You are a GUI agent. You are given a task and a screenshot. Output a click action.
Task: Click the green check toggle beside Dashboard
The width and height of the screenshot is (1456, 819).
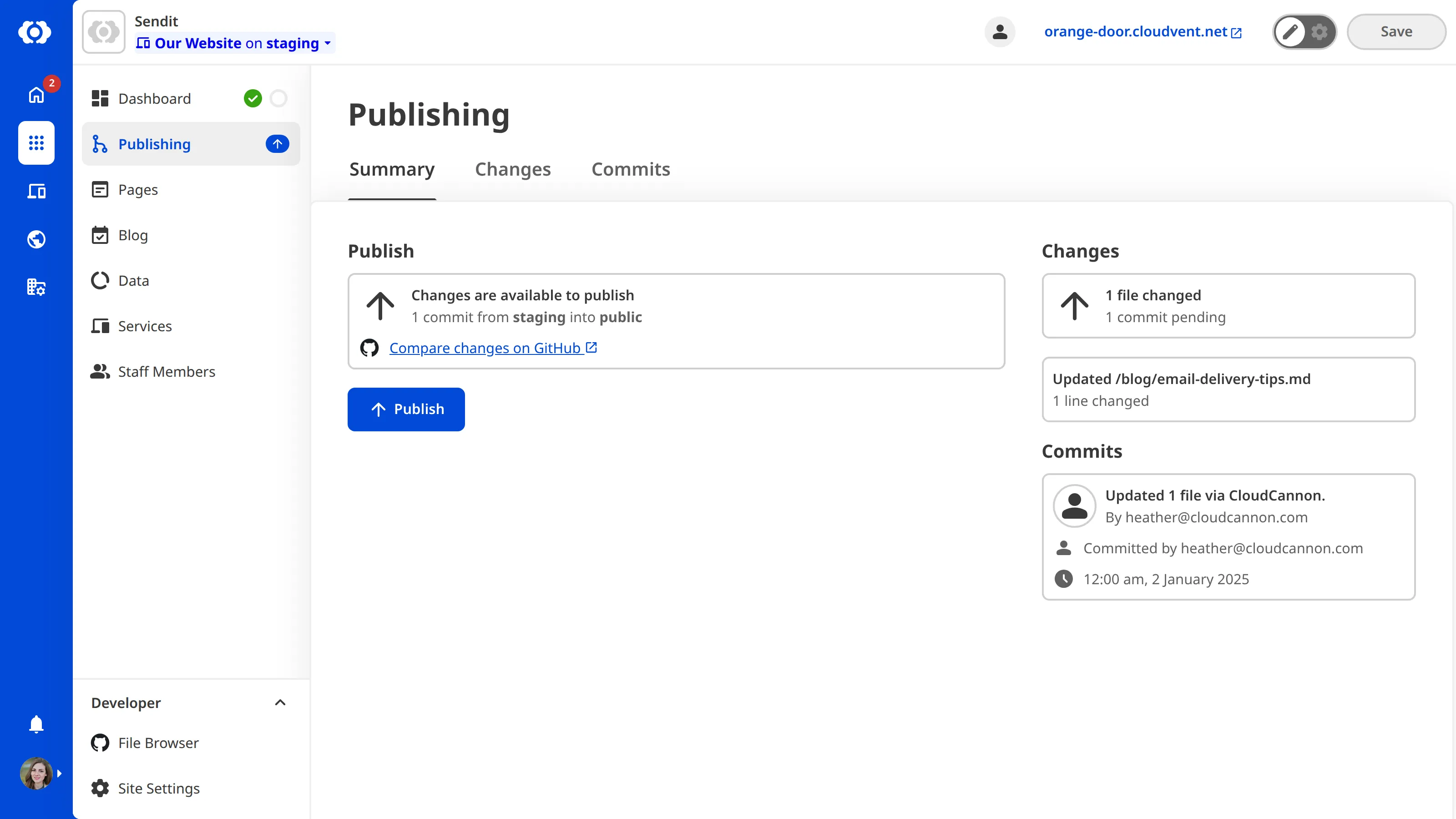tap(253, 98)
